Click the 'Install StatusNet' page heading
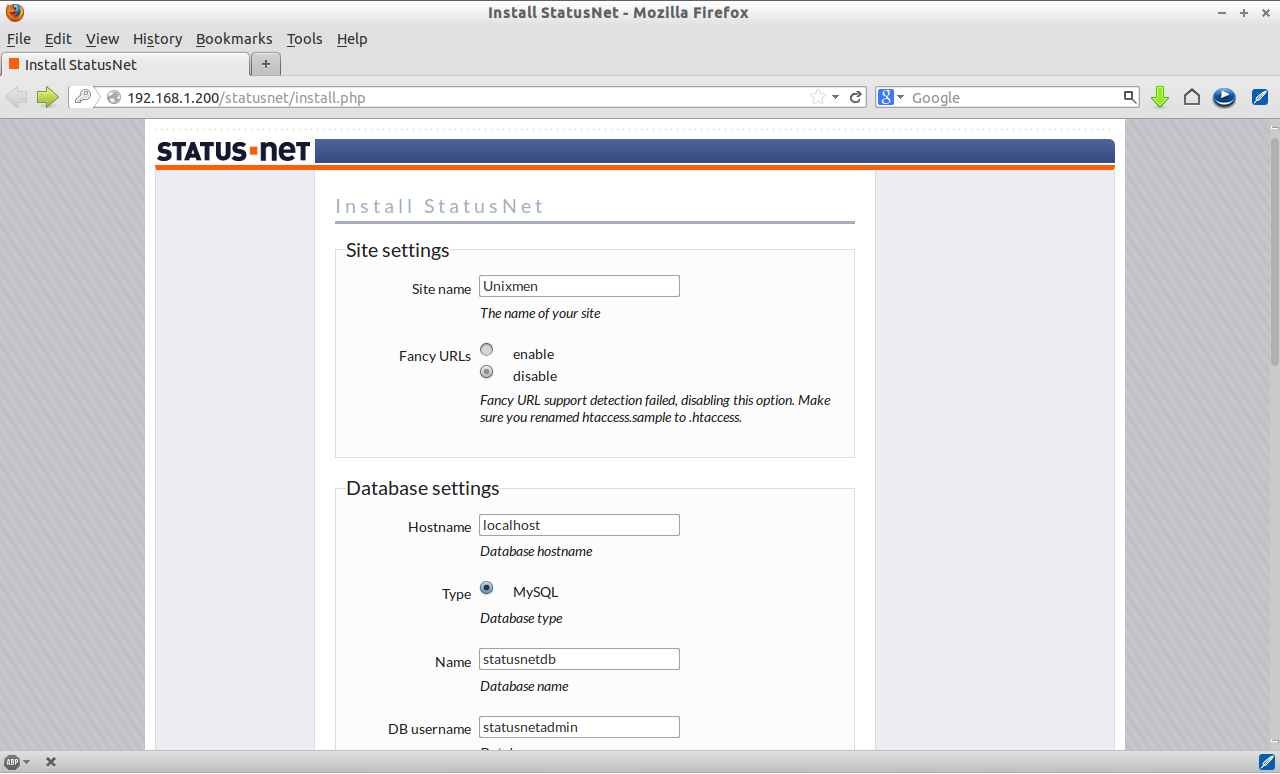Image resolution: width=1280 pixels, height=774 pixels. coord(439,206)
